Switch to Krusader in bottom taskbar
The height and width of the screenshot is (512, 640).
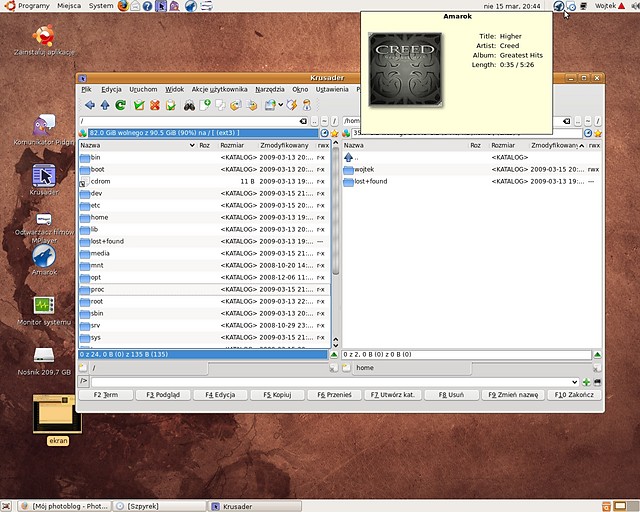click(256, 506)
